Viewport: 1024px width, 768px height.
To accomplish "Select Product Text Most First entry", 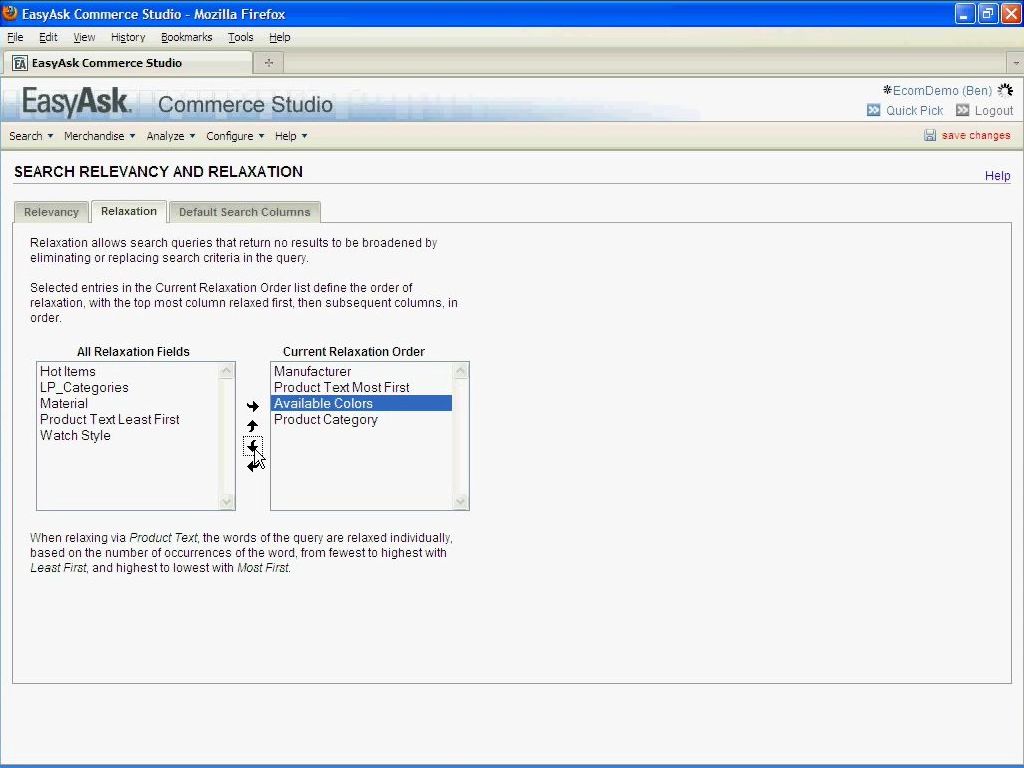I will (x=362, y=387).
